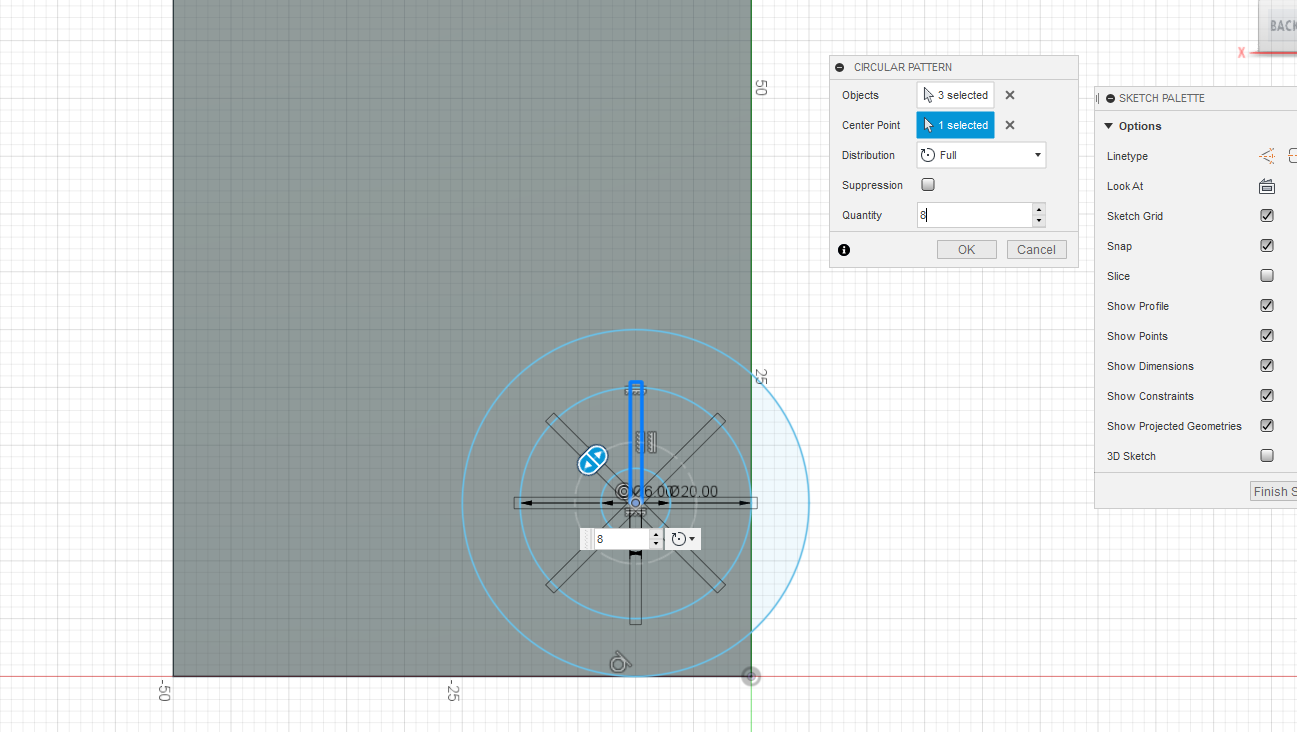Screen dimensions: 1297x732
Task: Click OK in Circular Pattern dialog
Action: [x=966, y=250]
